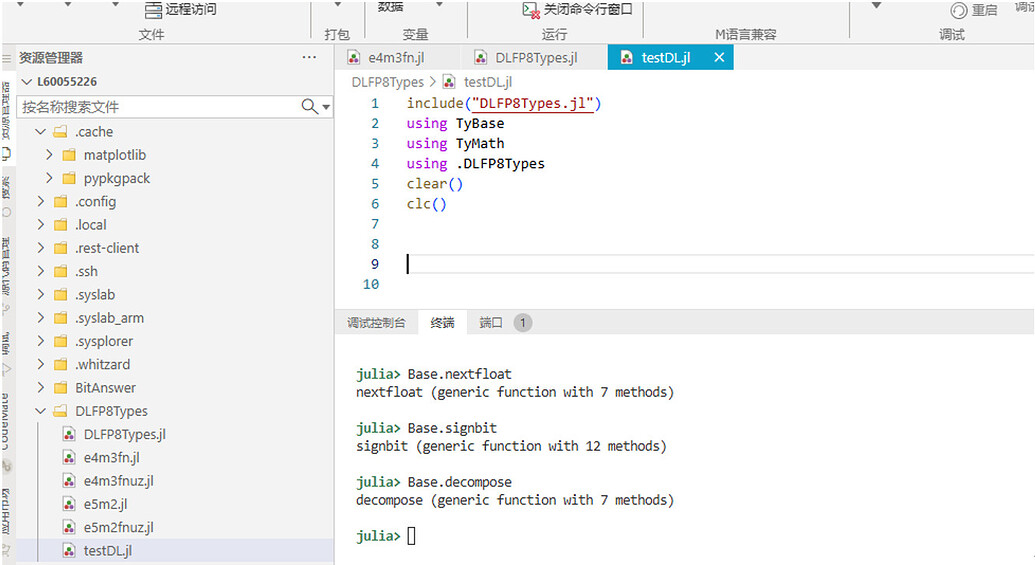Click the close command window icon
Screen dimensions: 1035x565
pos(531,9)
